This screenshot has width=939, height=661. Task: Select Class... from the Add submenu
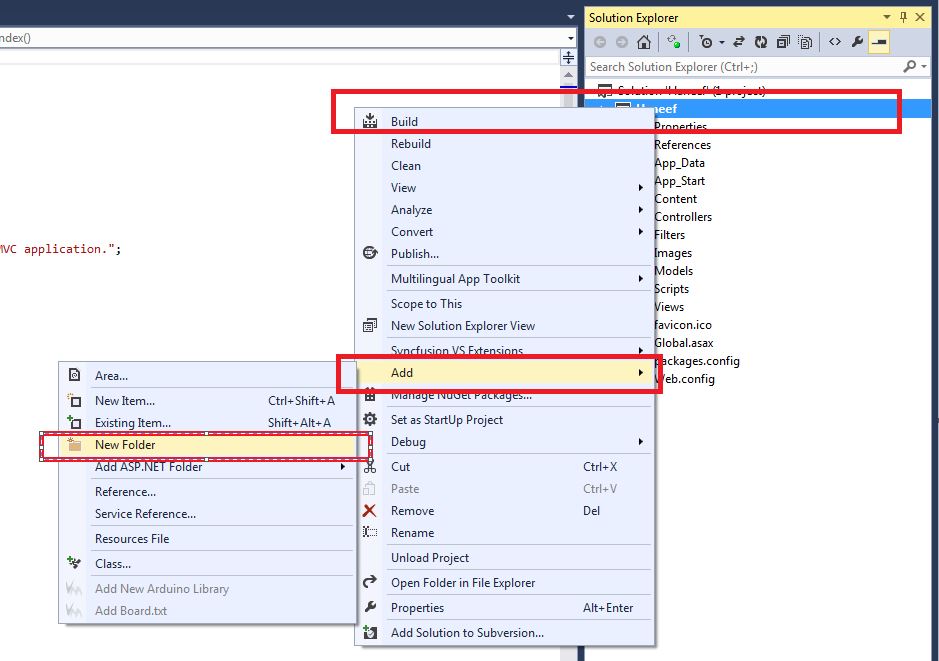pyautogui.click(x=208, y=563)
